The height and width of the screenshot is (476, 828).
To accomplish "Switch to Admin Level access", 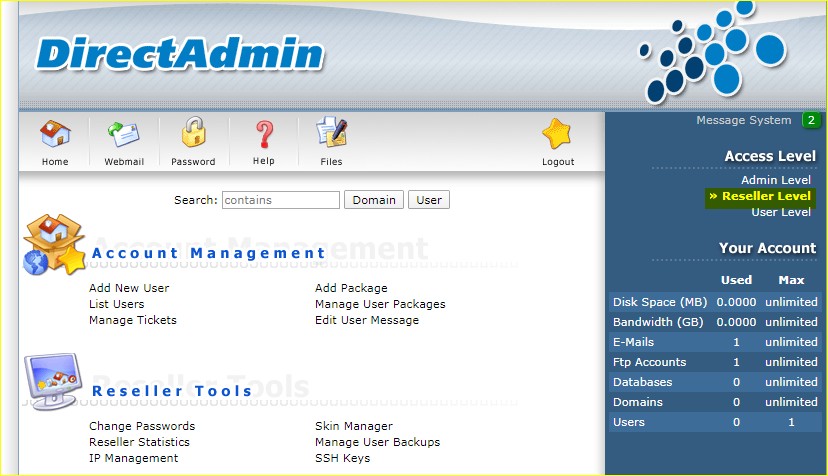I will pos(775,180).
